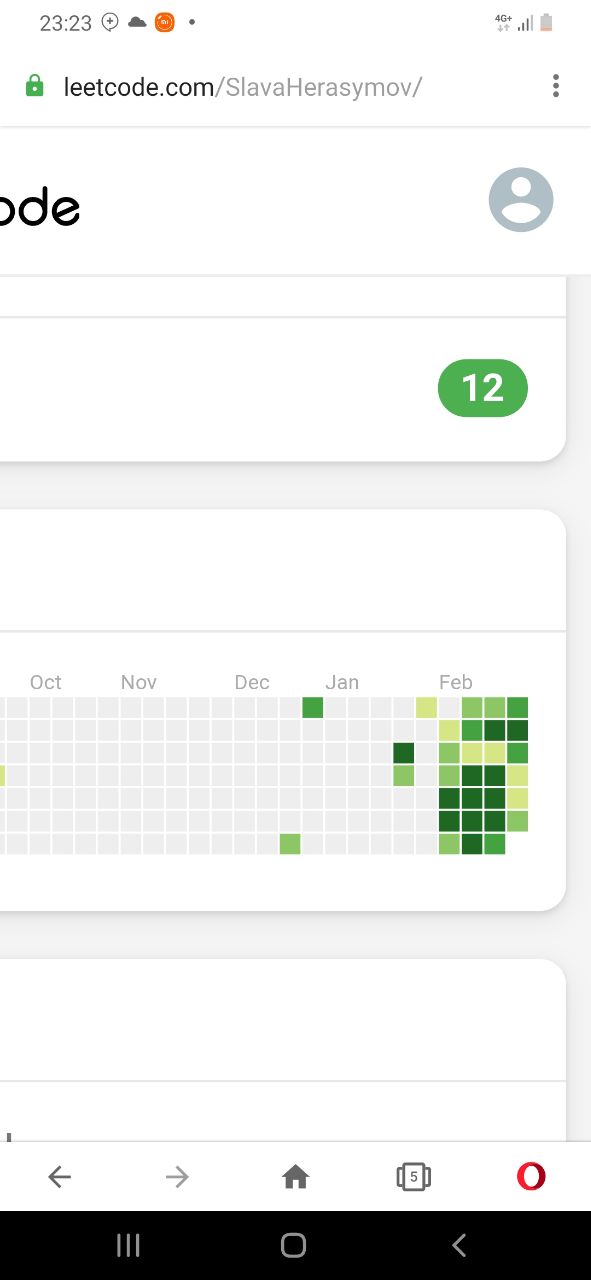This screenshot has height=1280, width=591.
Task: Tap the Android home button
Action: 293,1244
